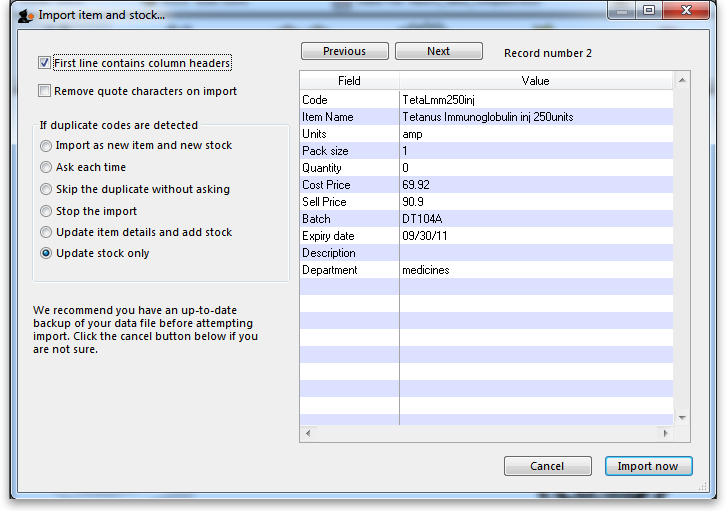Choose the Ask each time option
The height and width of the screenshot is (511, 726).
pos(47,168)
